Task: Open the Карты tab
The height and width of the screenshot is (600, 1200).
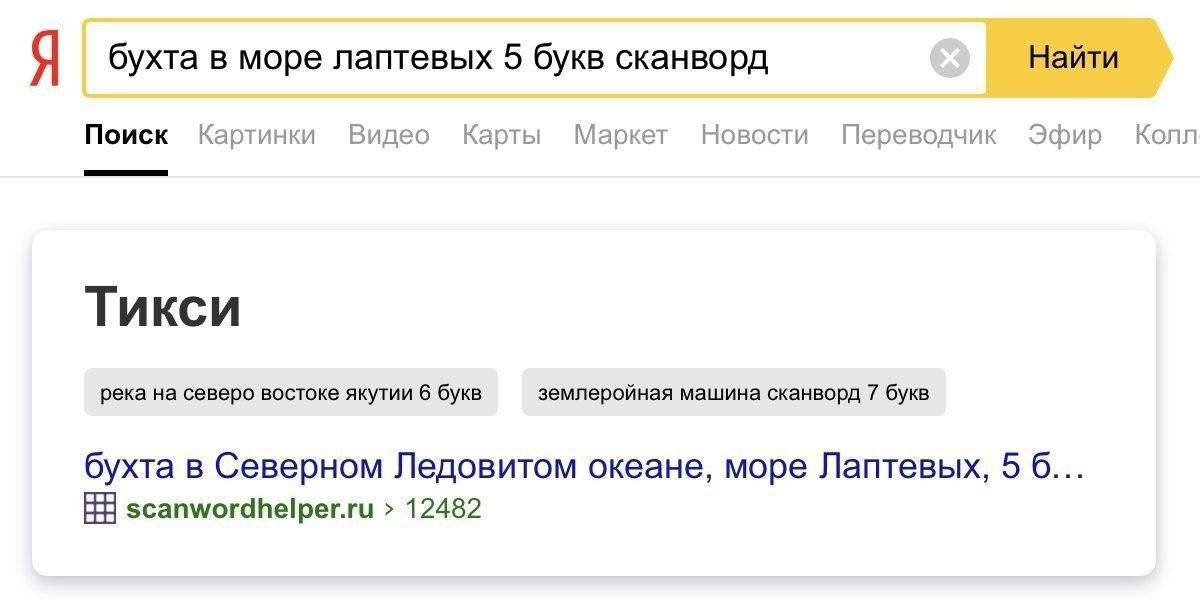Action: coord(502,135)
